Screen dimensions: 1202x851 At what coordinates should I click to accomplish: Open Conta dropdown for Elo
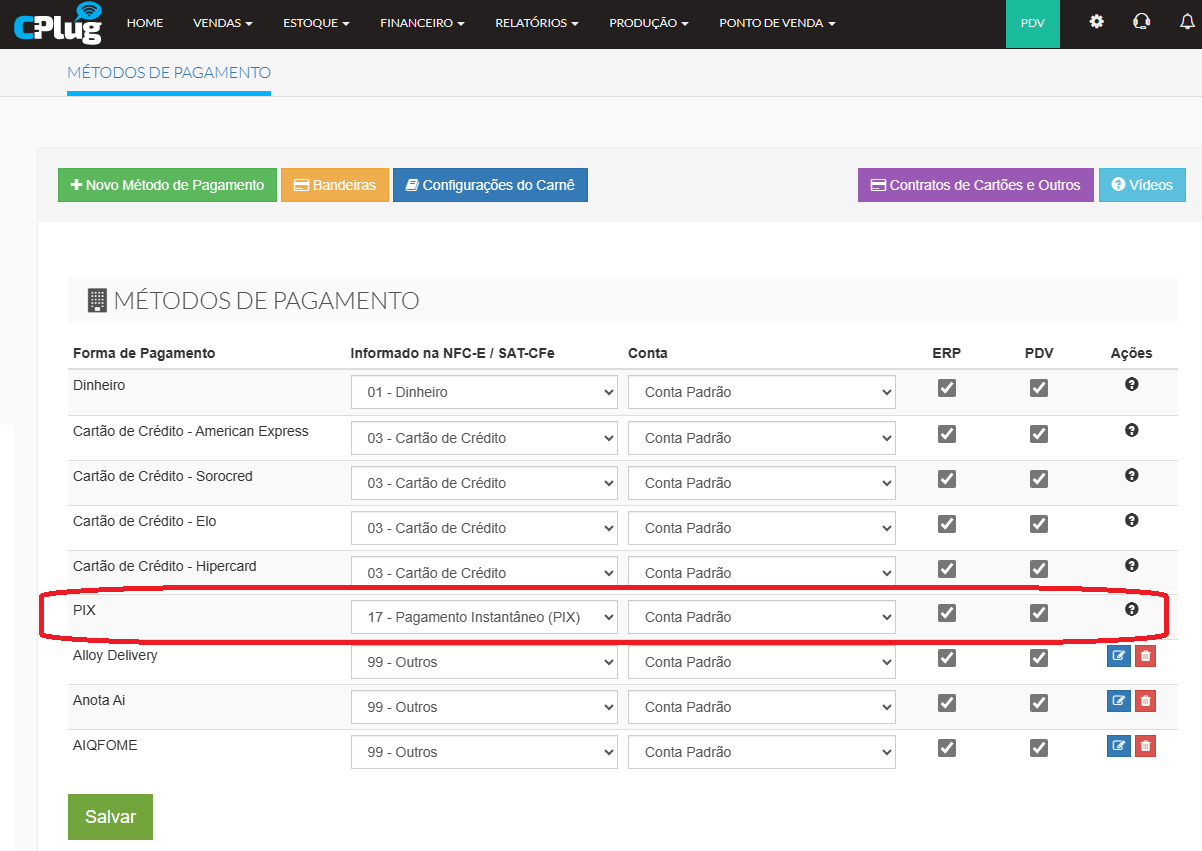click(762, 528)
